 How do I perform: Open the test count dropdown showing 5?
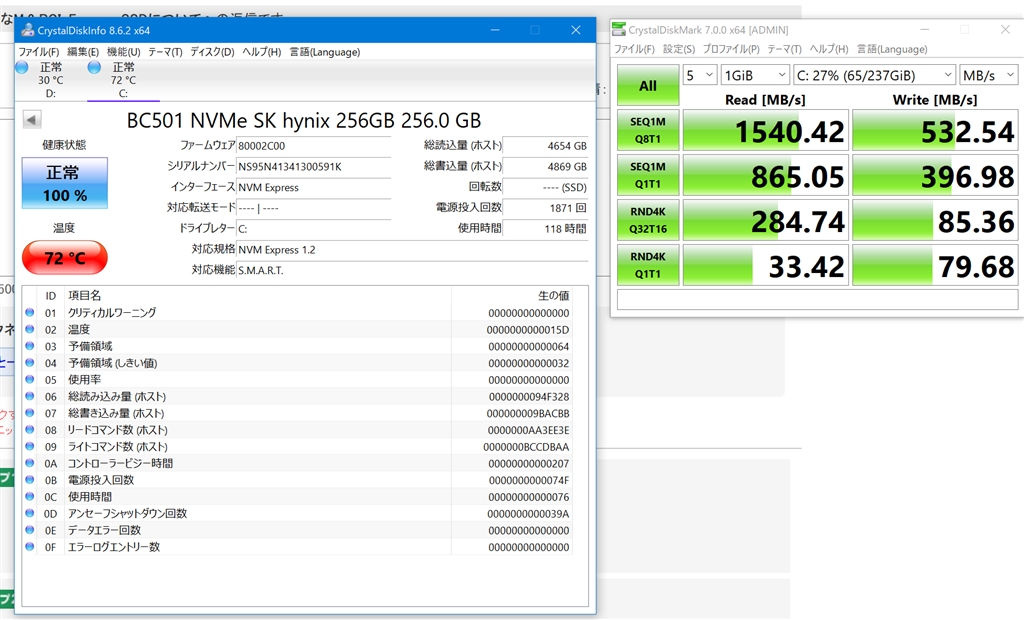coord(700,75)
